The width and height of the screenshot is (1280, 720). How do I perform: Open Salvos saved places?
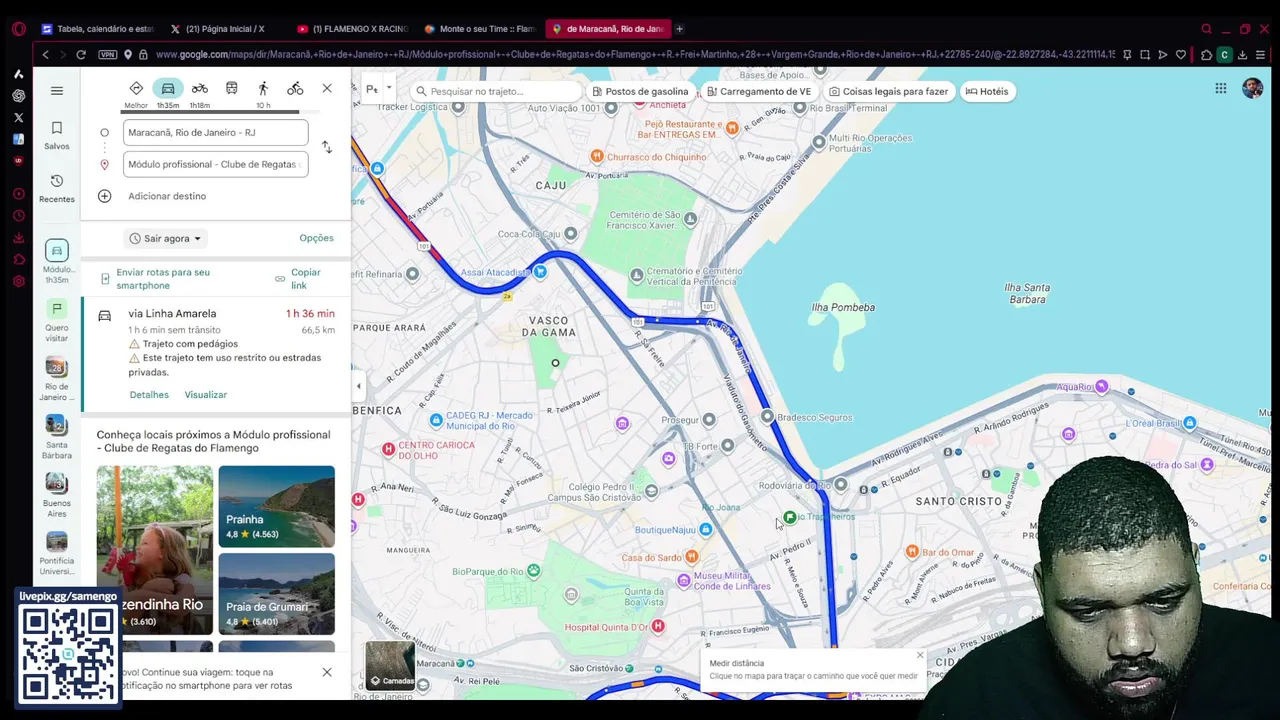tap(57, 135)
